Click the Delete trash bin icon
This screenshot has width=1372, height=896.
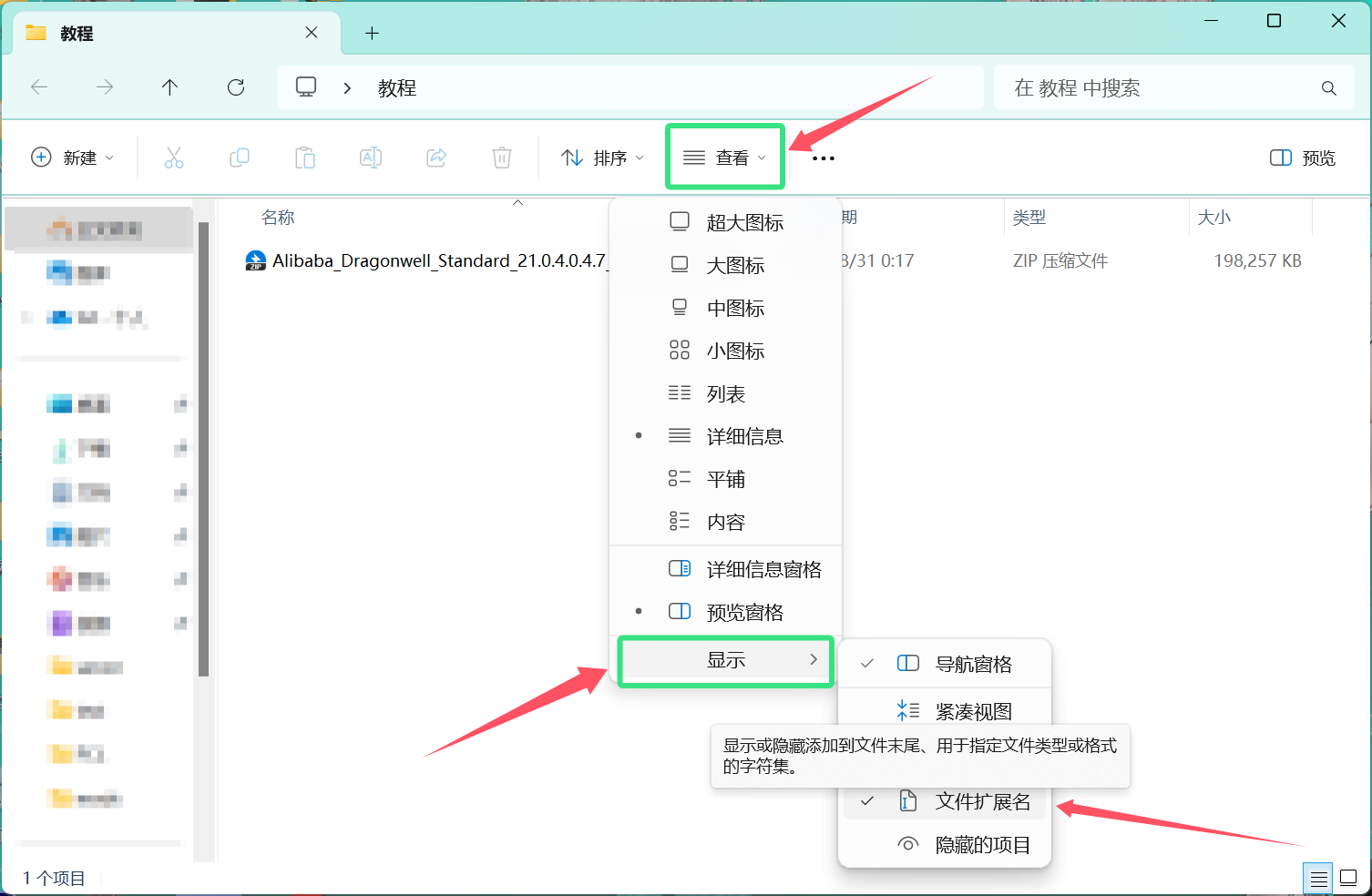click(x=502, y=158)
